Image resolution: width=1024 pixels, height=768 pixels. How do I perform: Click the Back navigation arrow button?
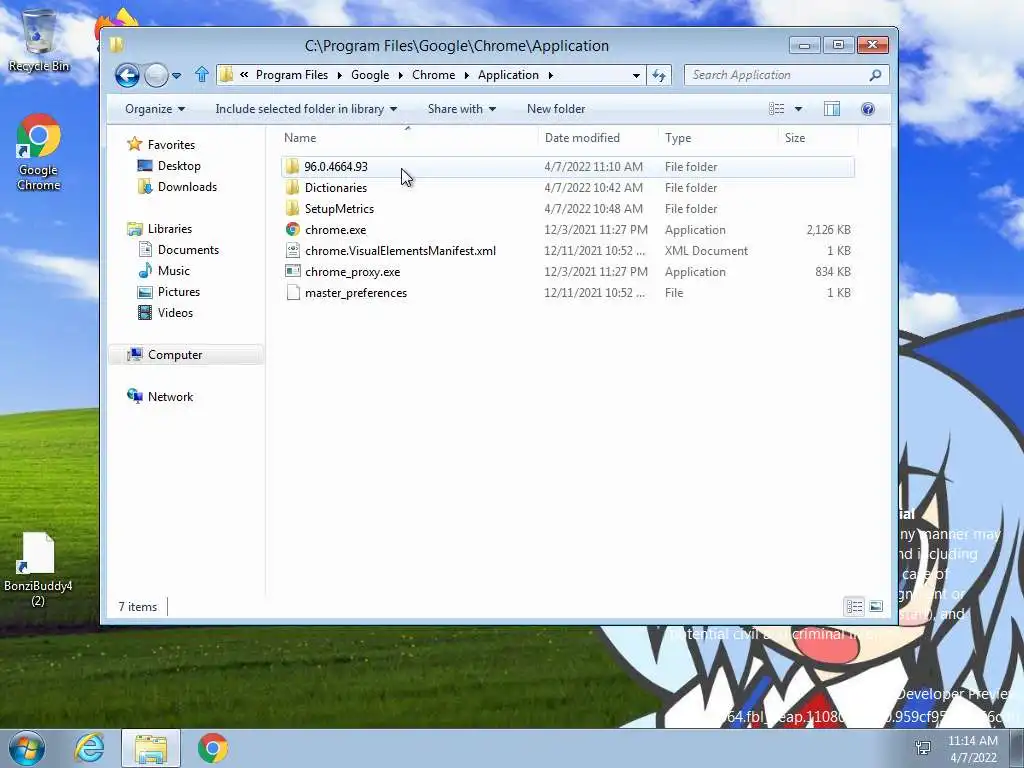point(127,76)
